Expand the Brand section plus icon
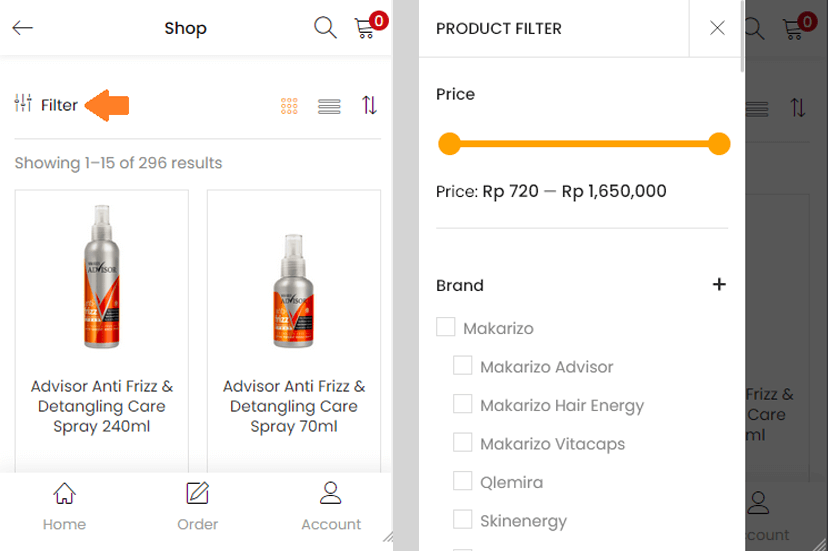 tap(718, 285)
